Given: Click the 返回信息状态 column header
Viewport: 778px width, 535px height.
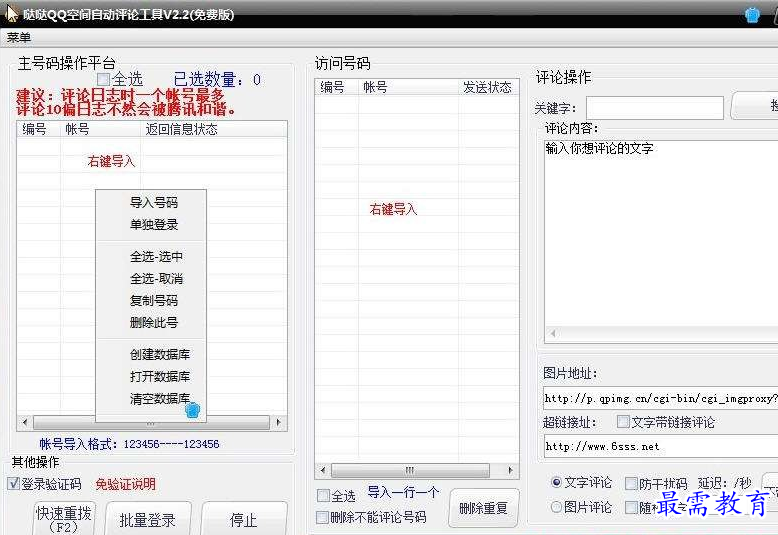Looking at the screenshot, I should pyautogui.click(x=213, y=129).
